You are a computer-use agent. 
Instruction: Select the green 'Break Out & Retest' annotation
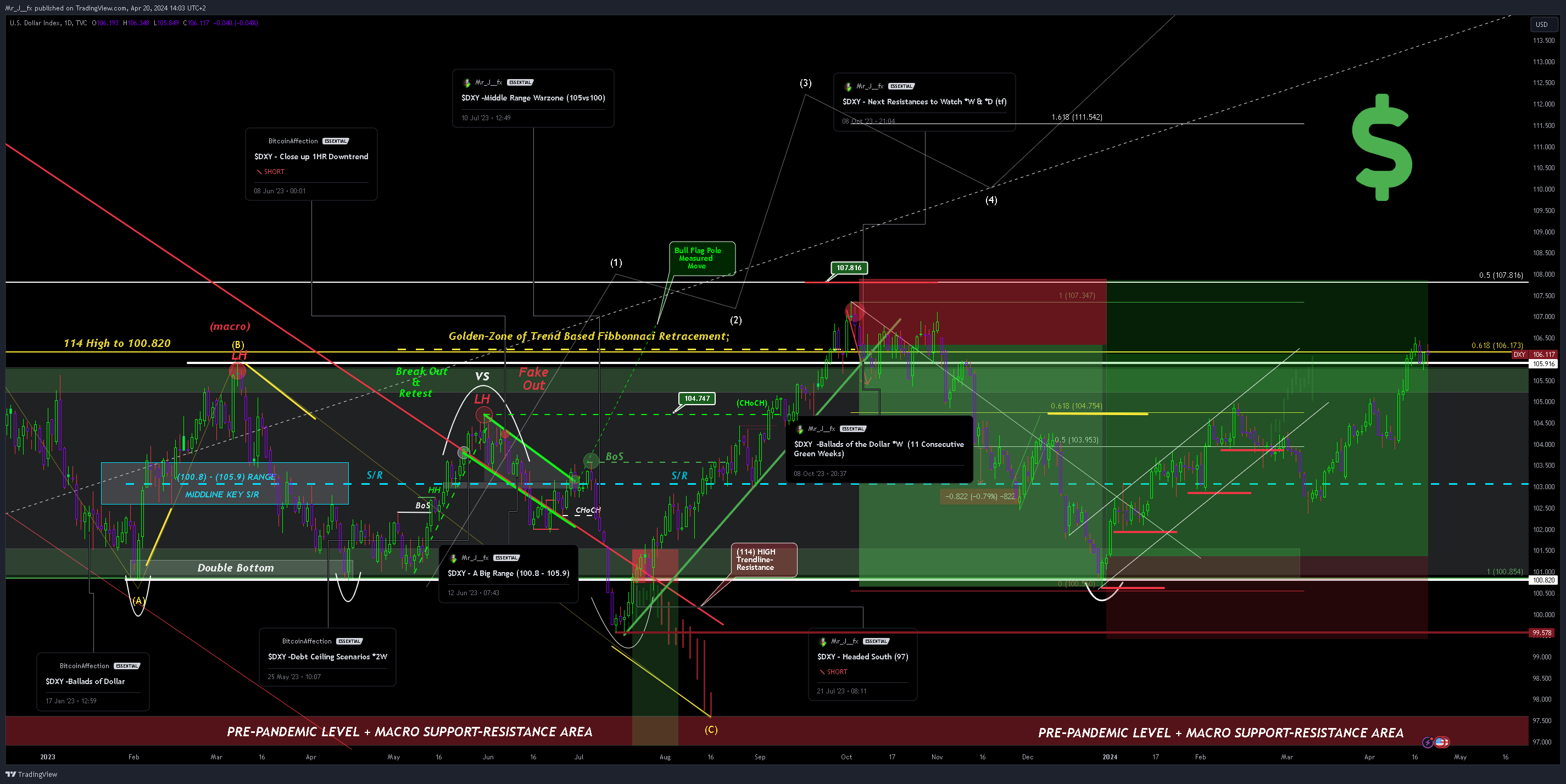421,382
